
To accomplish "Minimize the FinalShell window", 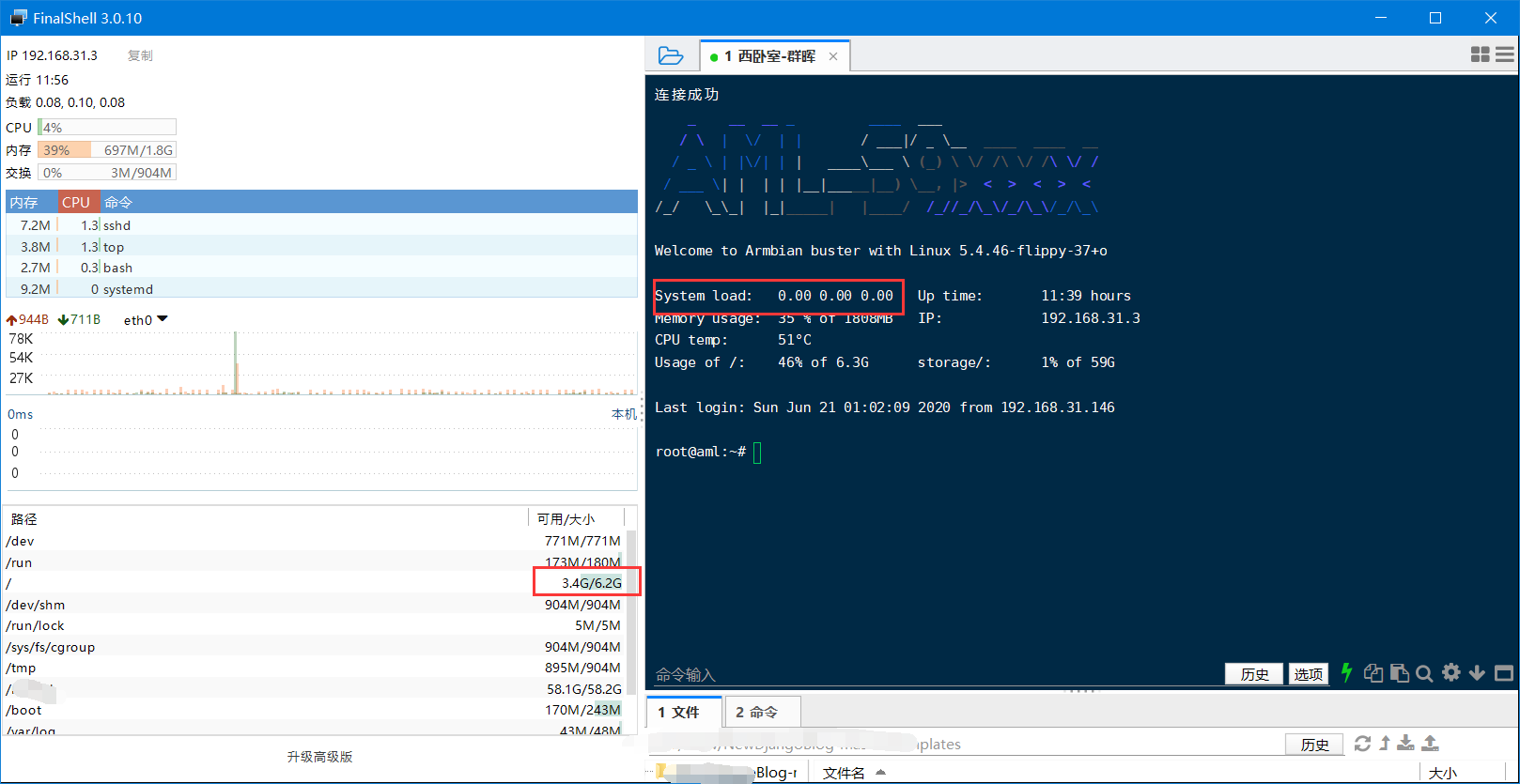I will click(x=1381, y=18).
